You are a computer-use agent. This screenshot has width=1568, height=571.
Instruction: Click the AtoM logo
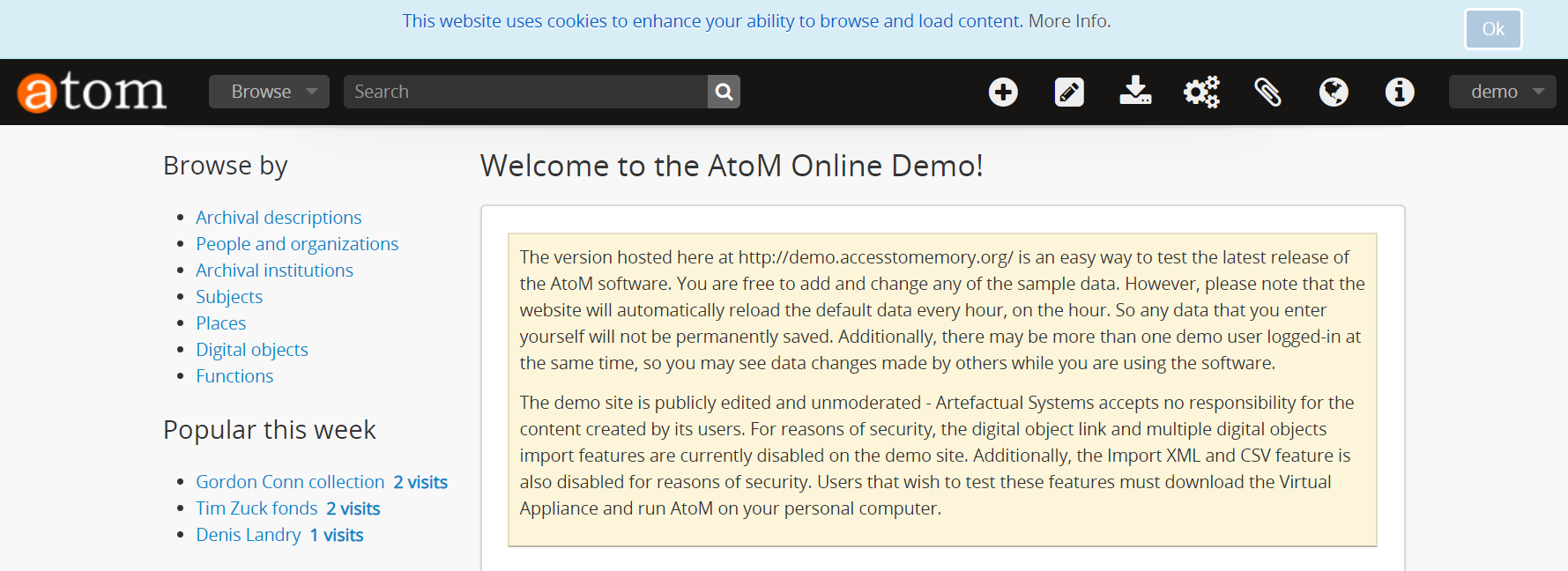tap(92, 92)
